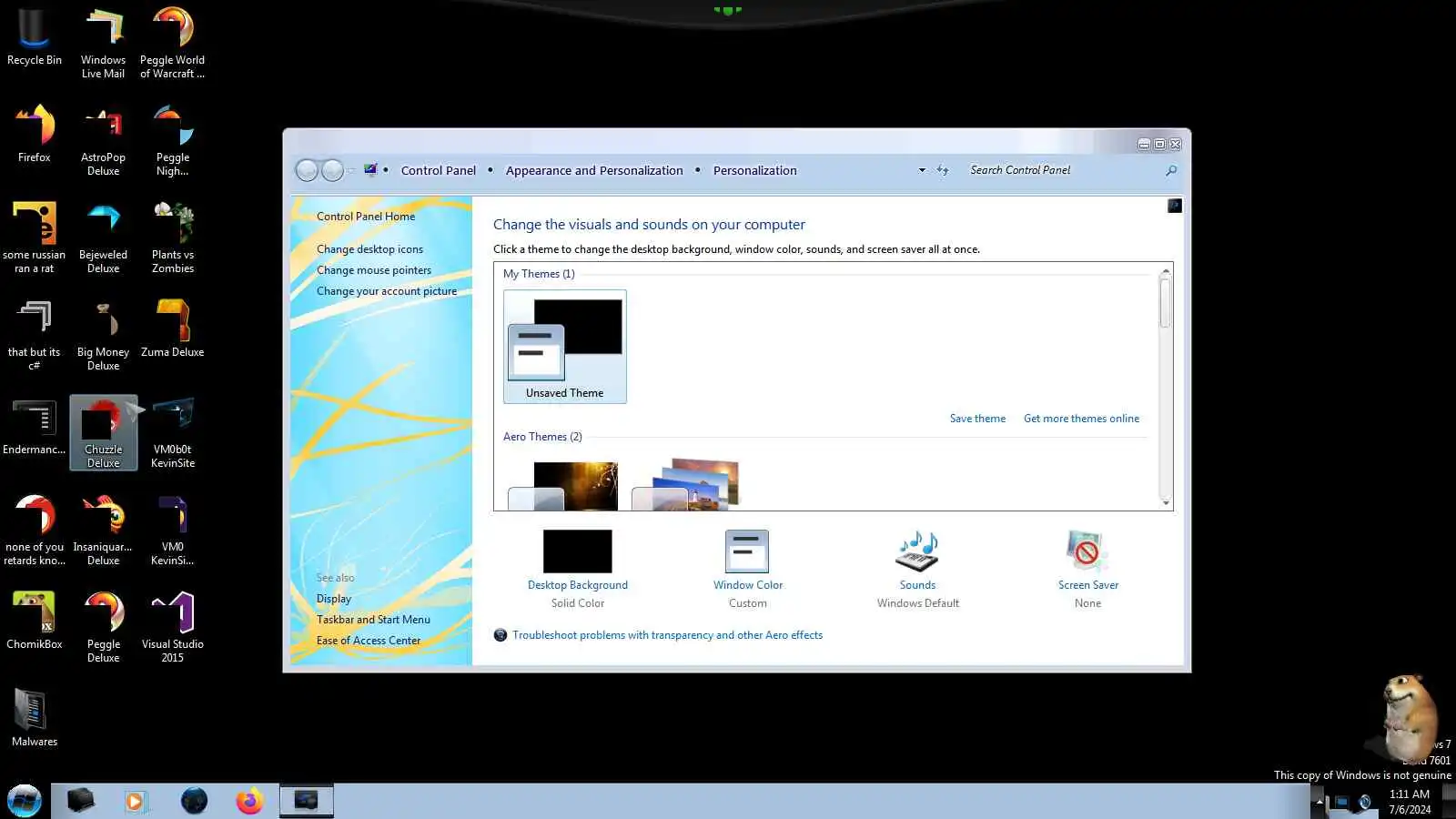Select the first Aero theme thumbnail
This screenshot has width=1456, height=819.
(x=563, y=486)
